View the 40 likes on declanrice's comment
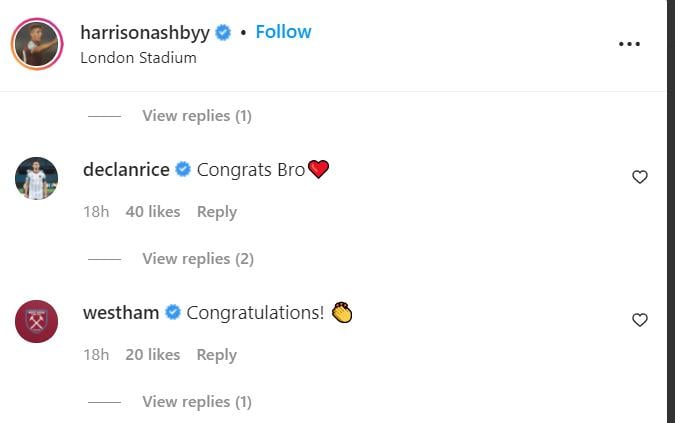Viewport: 675px width, 423px height. (153, 212)
